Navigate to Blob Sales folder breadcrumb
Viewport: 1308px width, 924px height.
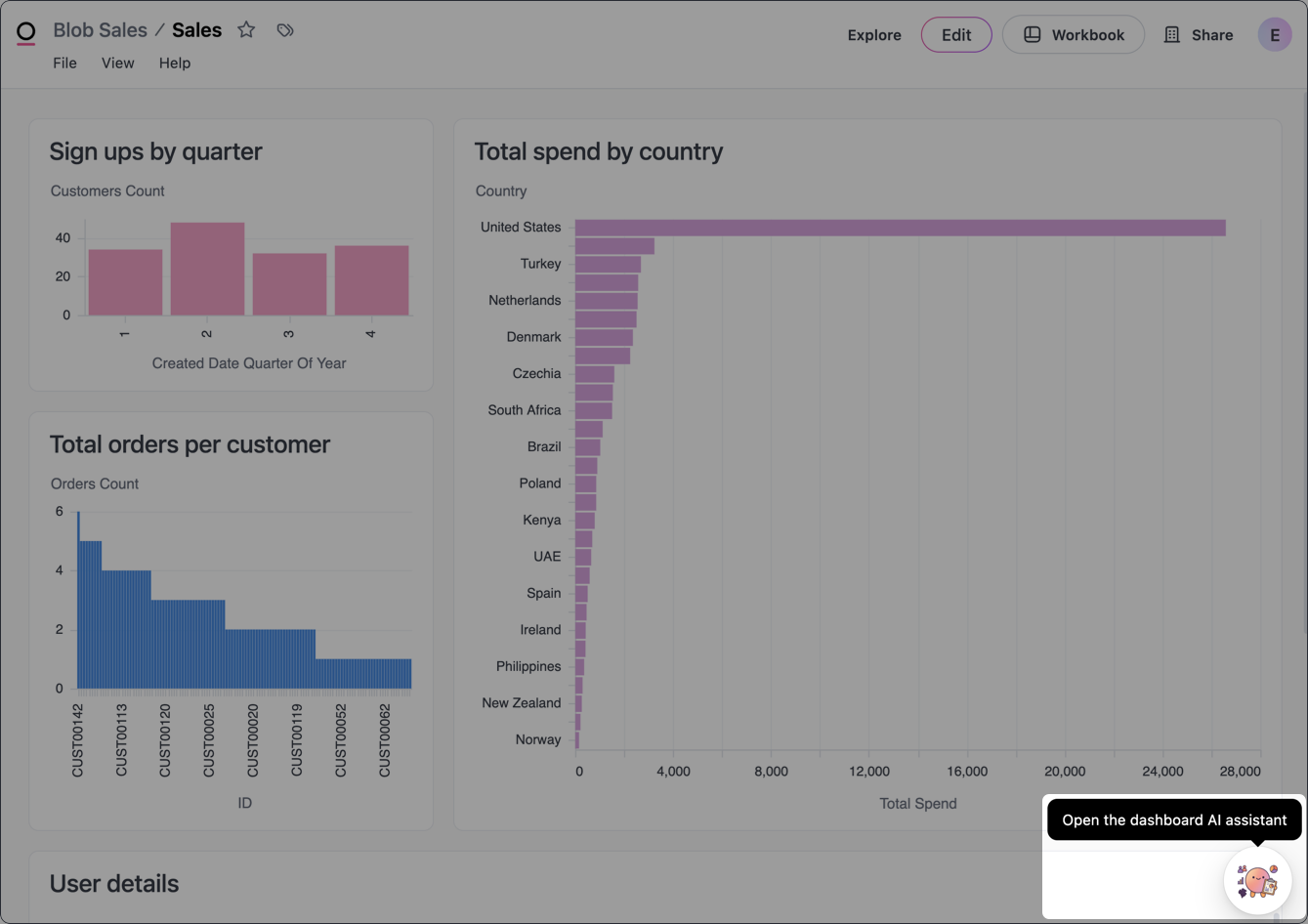(x=100, y=30)
